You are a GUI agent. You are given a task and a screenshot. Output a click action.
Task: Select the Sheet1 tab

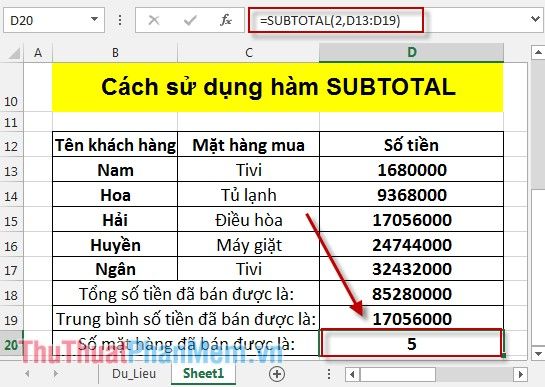[x=203, y=374]
